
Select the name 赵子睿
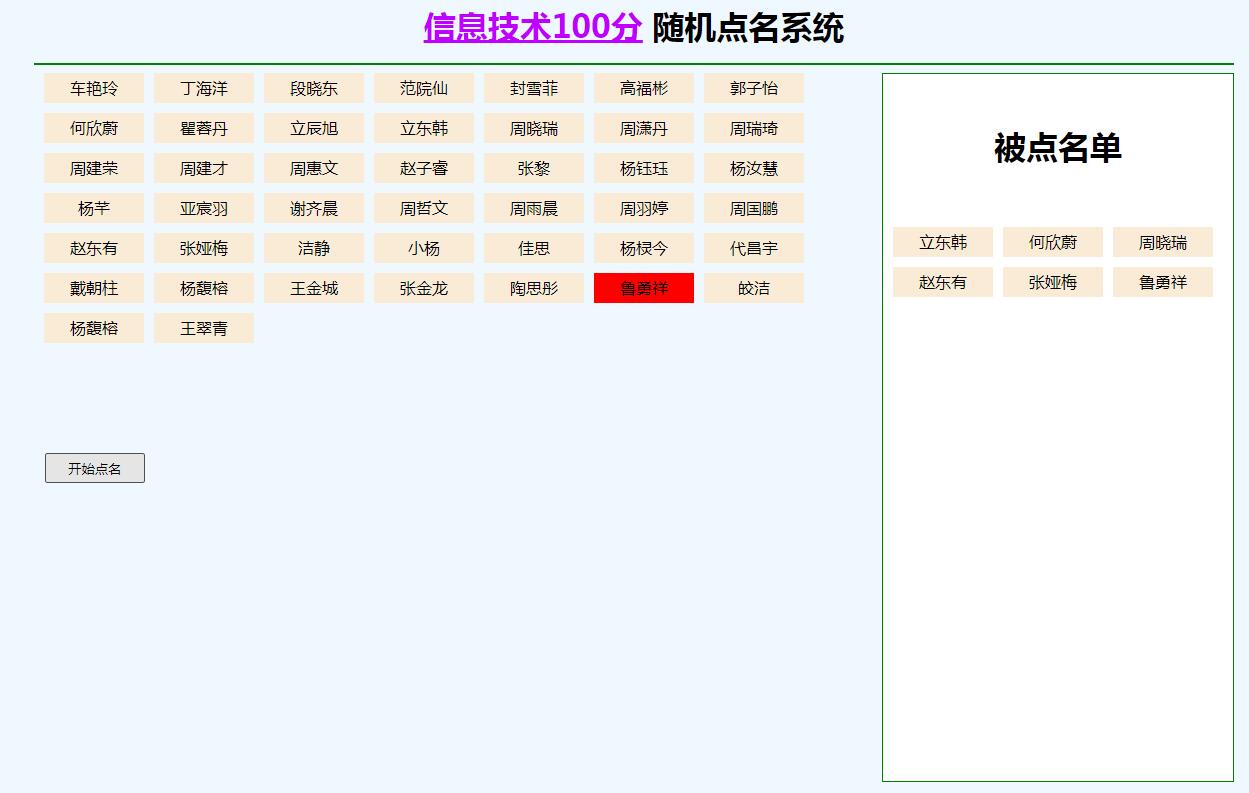(x=424, y=168)
